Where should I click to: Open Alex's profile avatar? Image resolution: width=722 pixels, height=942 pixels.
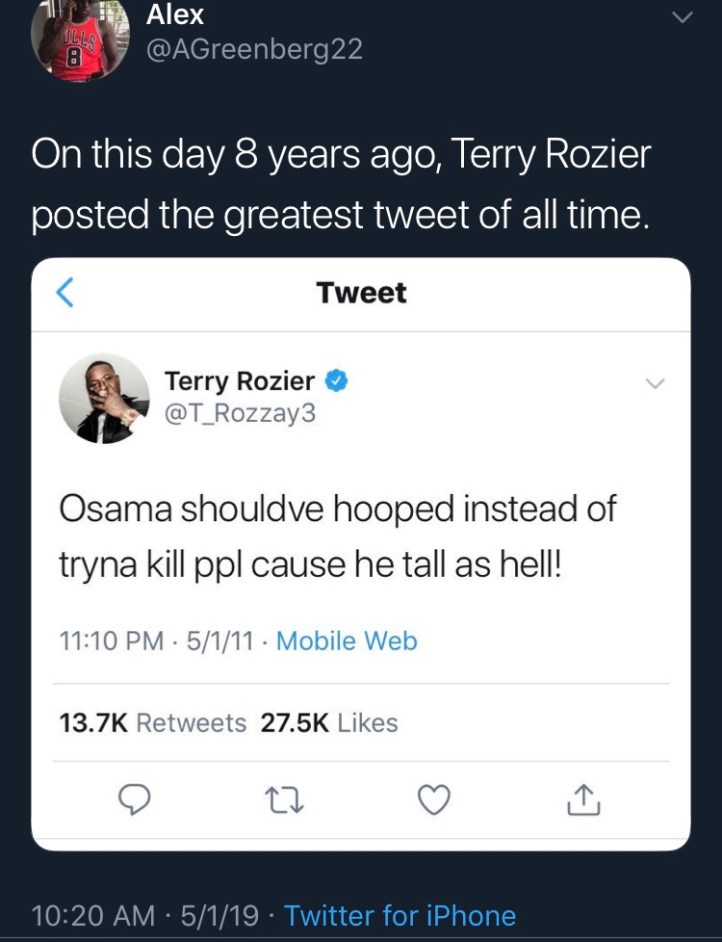point(80,37)
